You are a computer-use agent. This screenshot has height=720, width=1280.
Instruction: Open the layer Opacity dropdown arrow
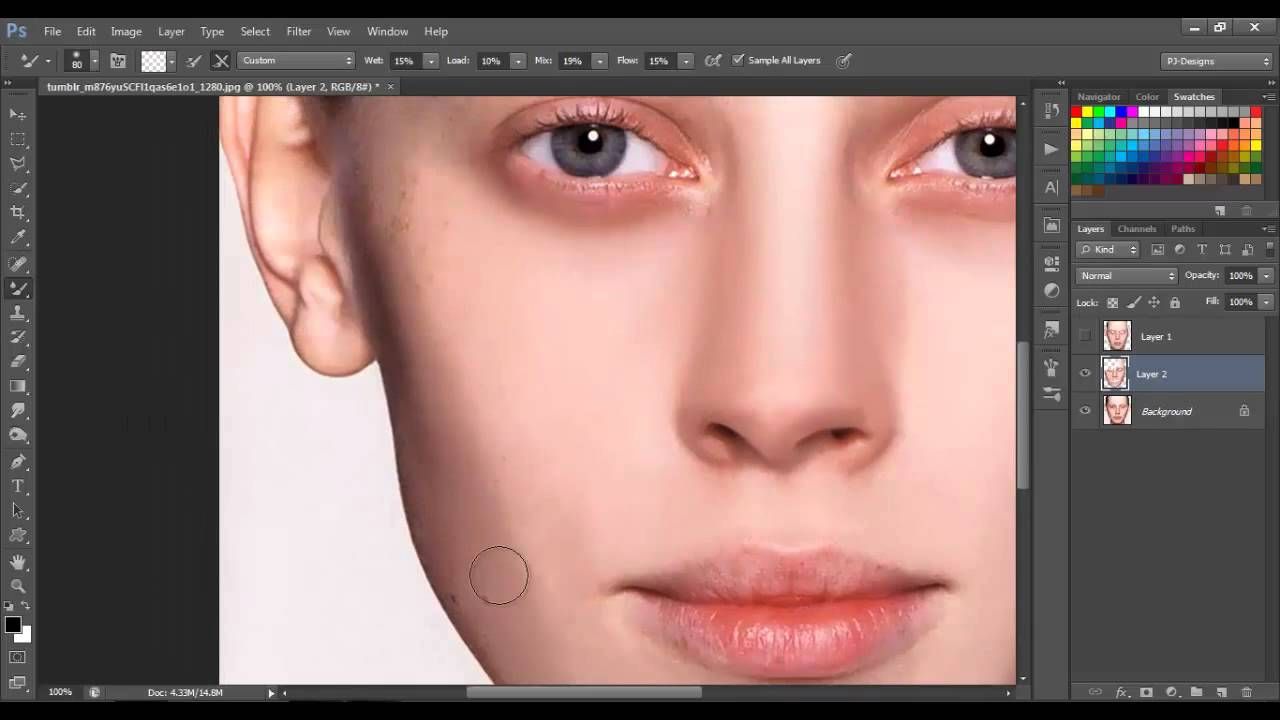[1266, 276]
